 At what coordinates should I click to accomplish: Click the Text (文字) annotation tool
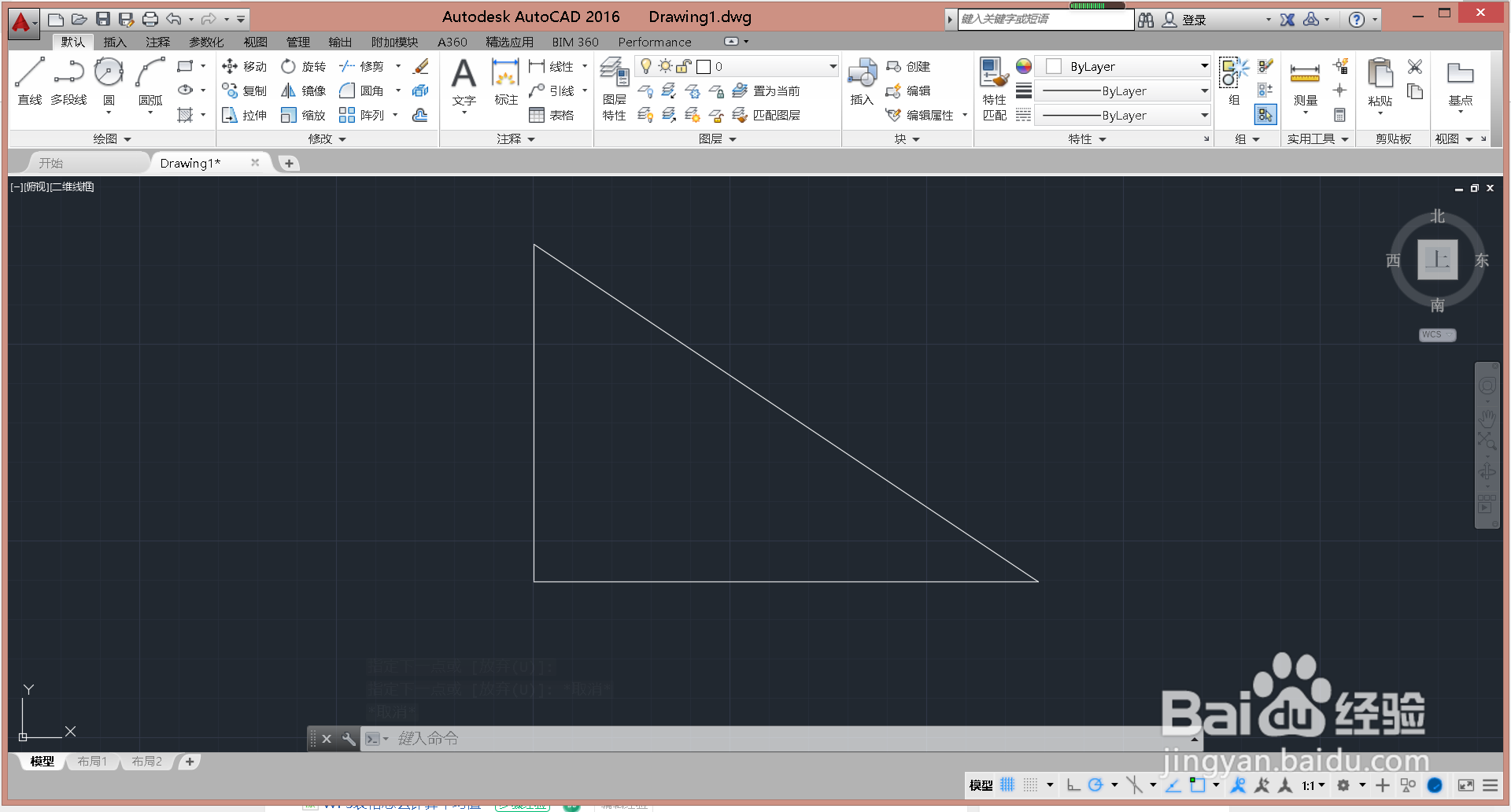point(464,81)
